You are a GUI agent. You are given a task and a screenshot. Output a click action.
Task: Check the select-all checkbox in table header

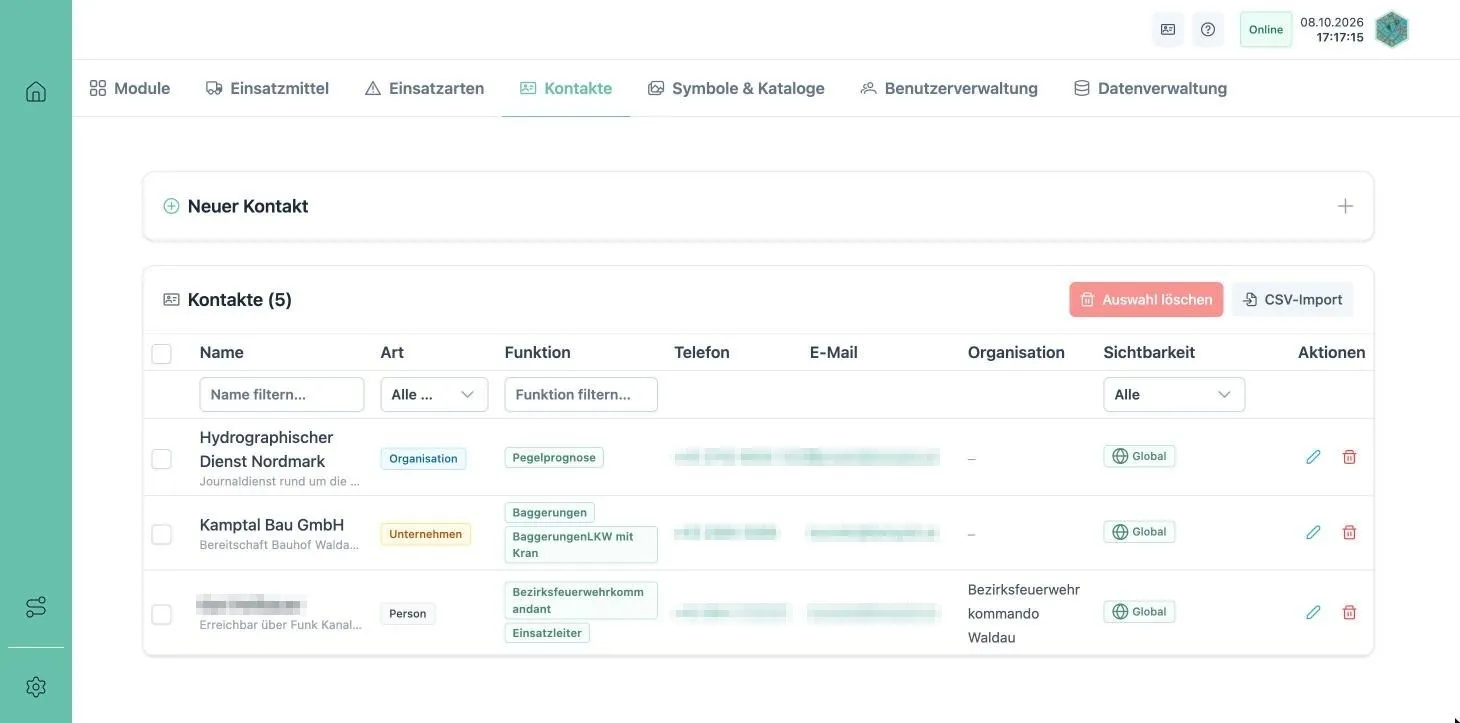(161, 353)
